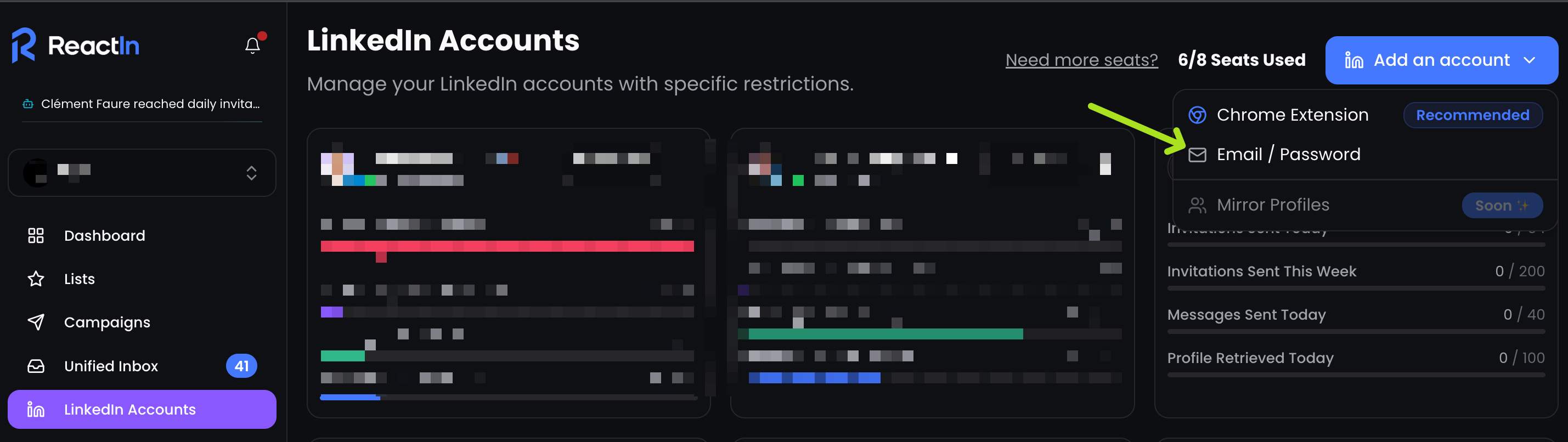Open the Unified Inbox 41 unread badge
This screenshot has height=442, width=1568.
(241, 366)
